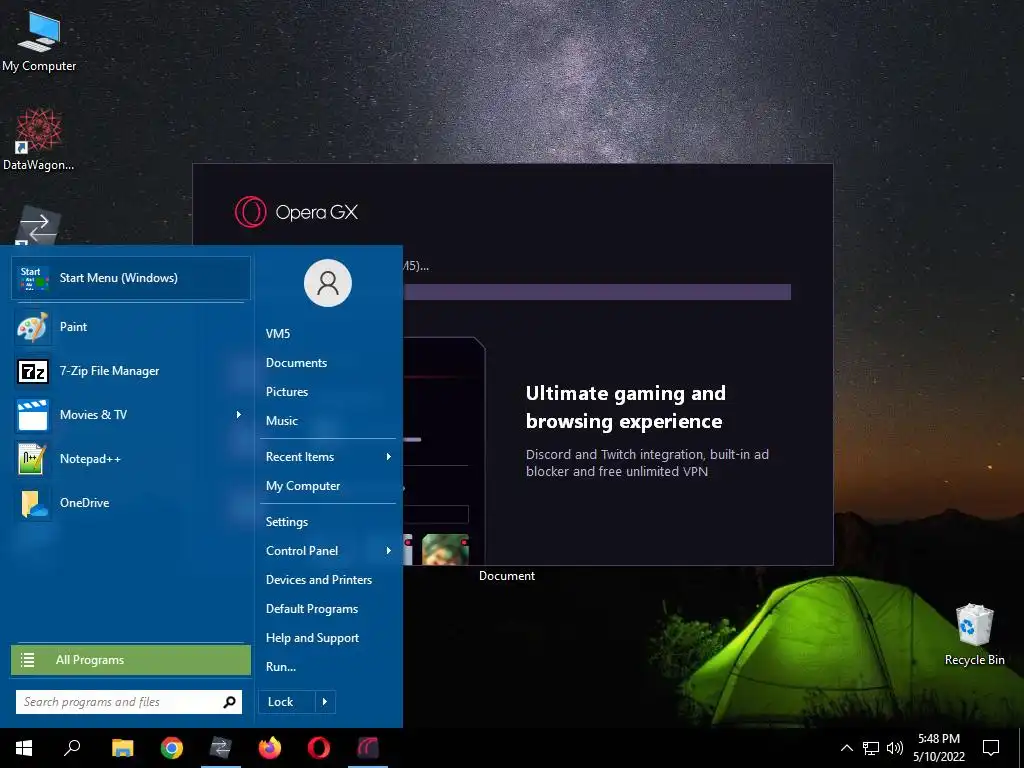This screenshot has width=1024, height=768.
Task: Click the user account avatar picture
Action: pyautogui.click(x=328, y=283)
